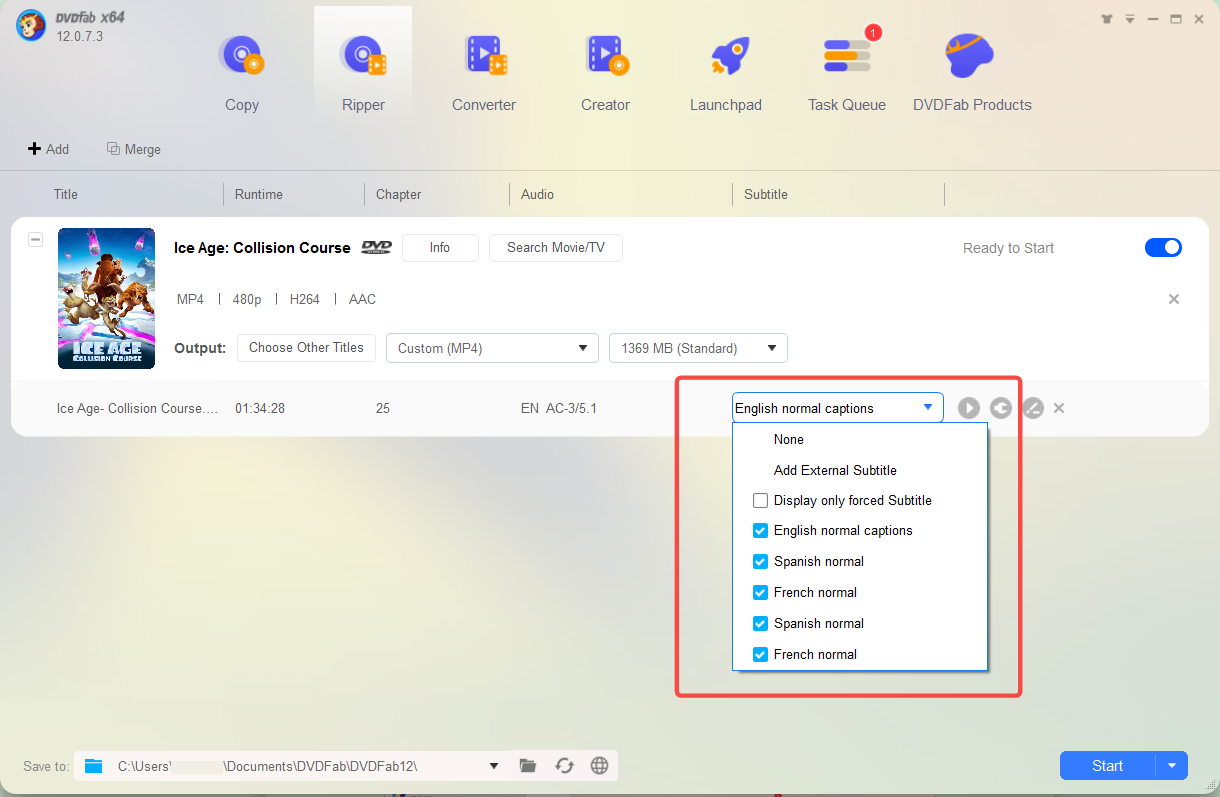1220x797 pixels.
Task: Click the DVDFab monkey logo
Action: click(30, 27)
